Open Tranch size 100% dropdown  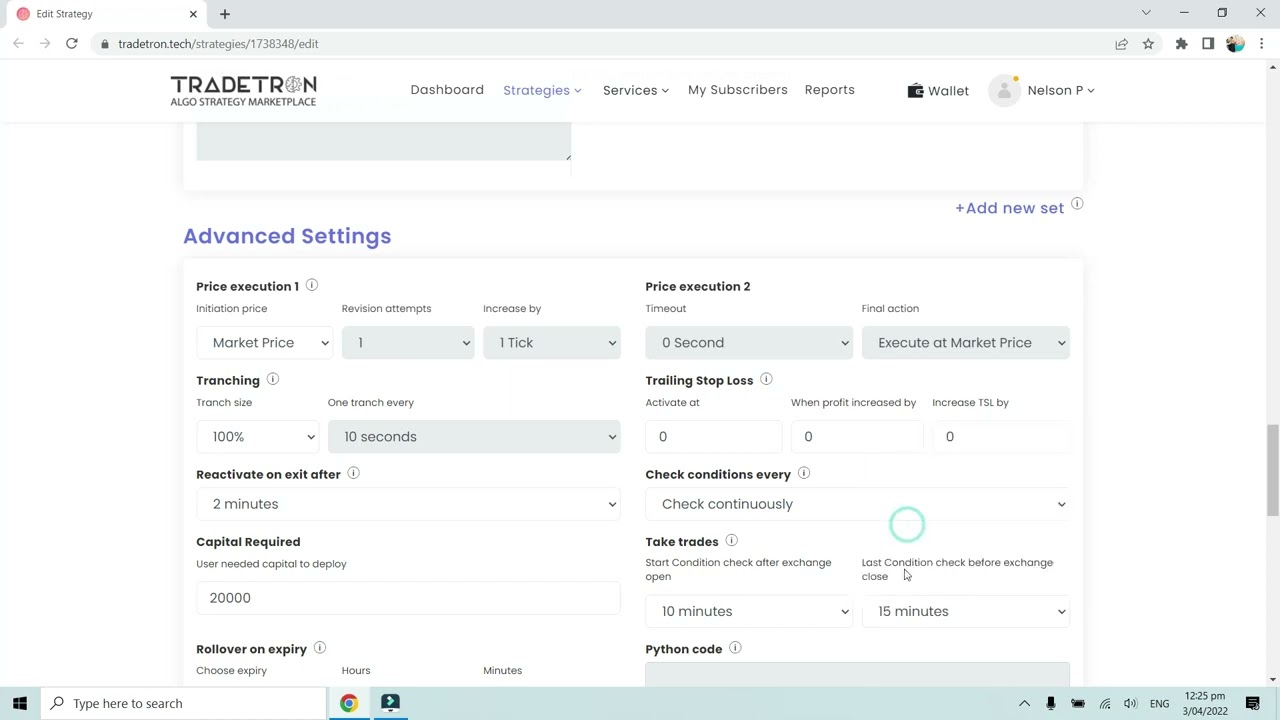(x=257, y=436)
